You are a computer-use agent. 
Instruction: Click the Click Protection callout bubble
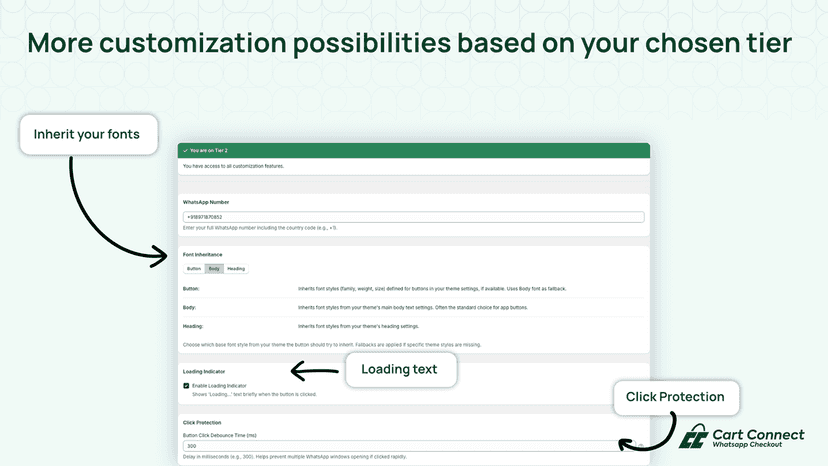(x=676, y=397)
